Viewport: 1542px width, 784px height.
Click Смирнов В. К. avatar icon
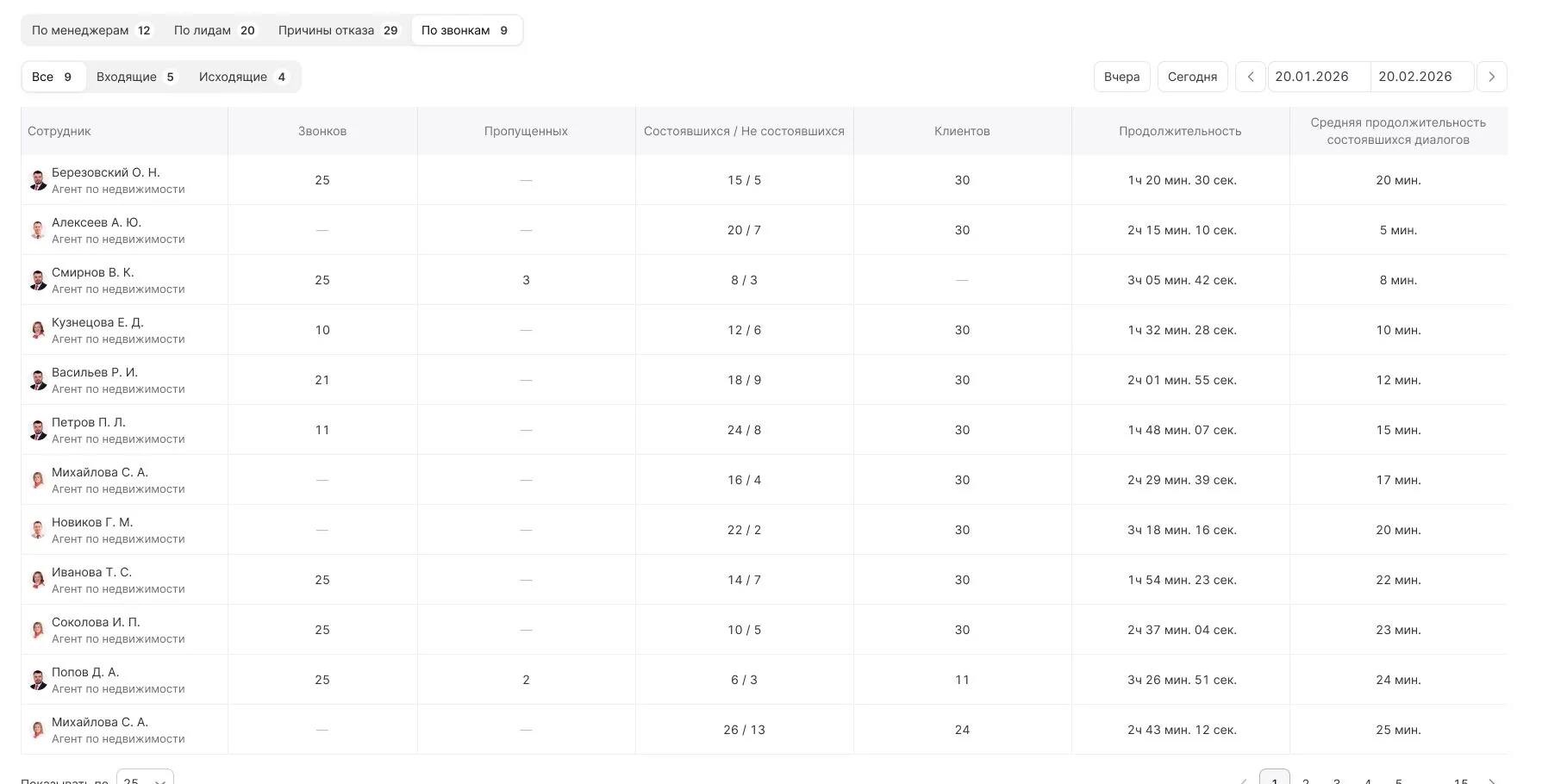click(x=38, y=280)
